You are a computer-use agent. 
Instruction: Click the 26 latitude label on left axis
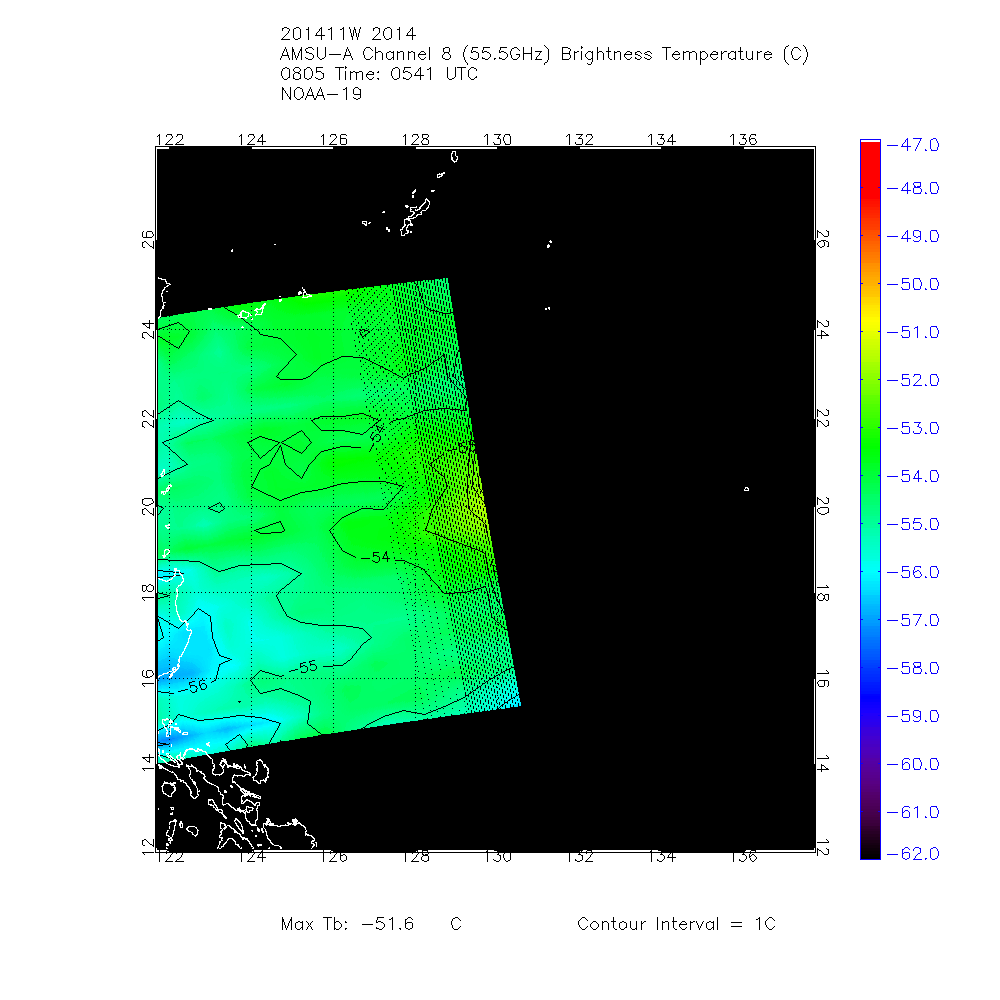(148, 240)
